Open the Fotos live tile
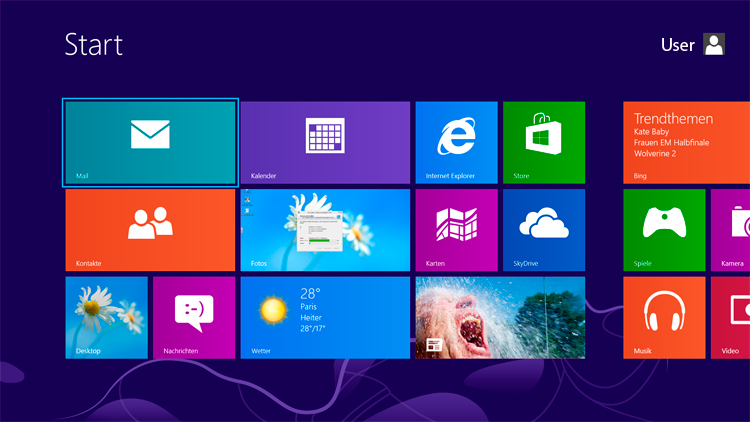Viewport: 750px width, 422px height. (x=325, y=230)
